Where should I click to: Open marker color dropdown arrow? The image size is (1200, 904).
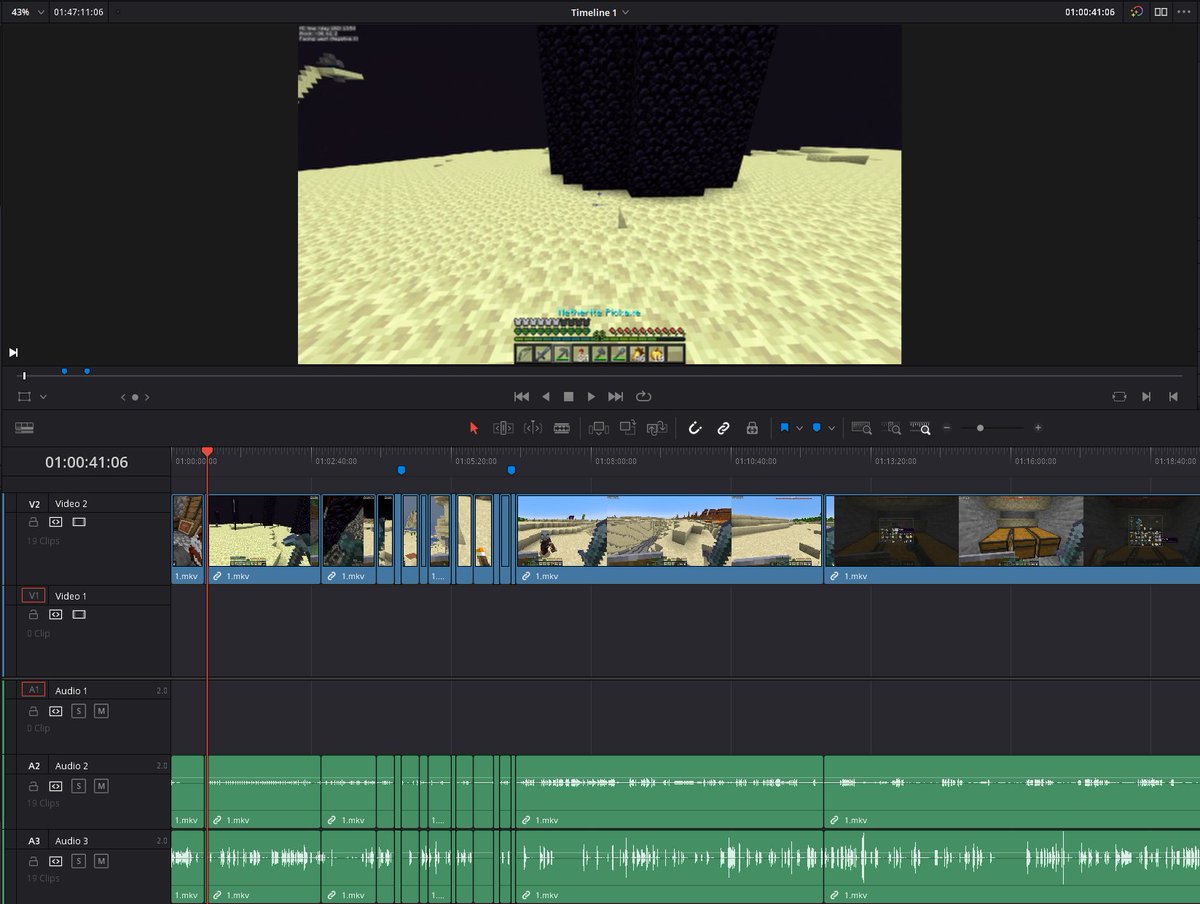click(x=831, y=428)
